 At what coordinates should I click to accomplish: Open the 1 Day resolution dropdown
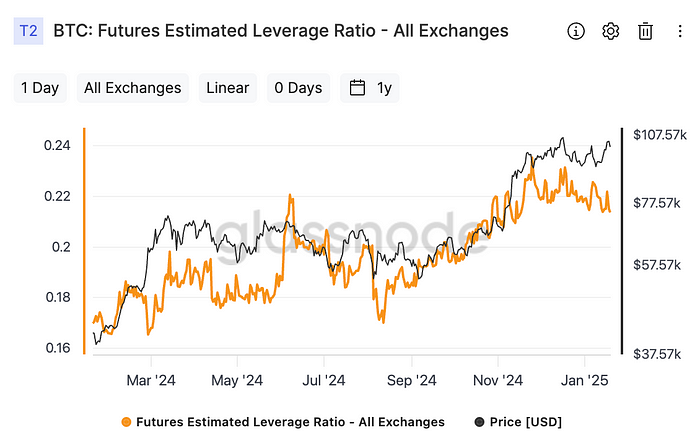click(40, 88)
